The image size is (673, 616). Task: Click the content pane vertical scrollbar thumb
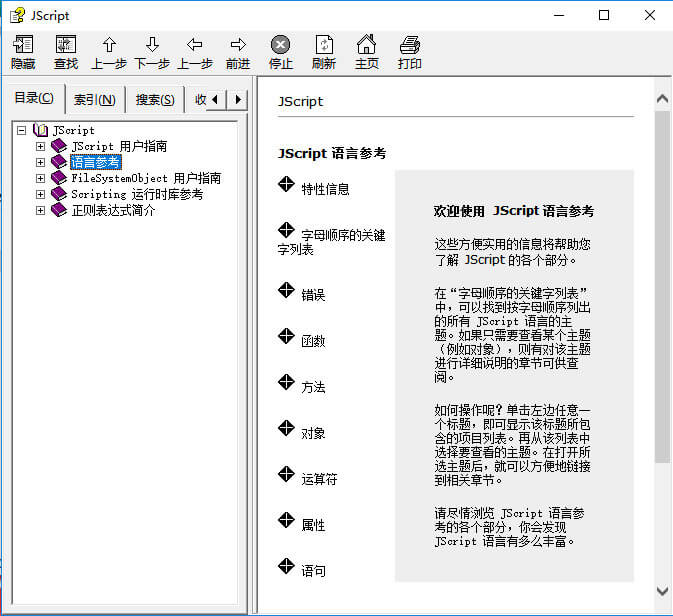pyautogui.click(x=662, y=287)
